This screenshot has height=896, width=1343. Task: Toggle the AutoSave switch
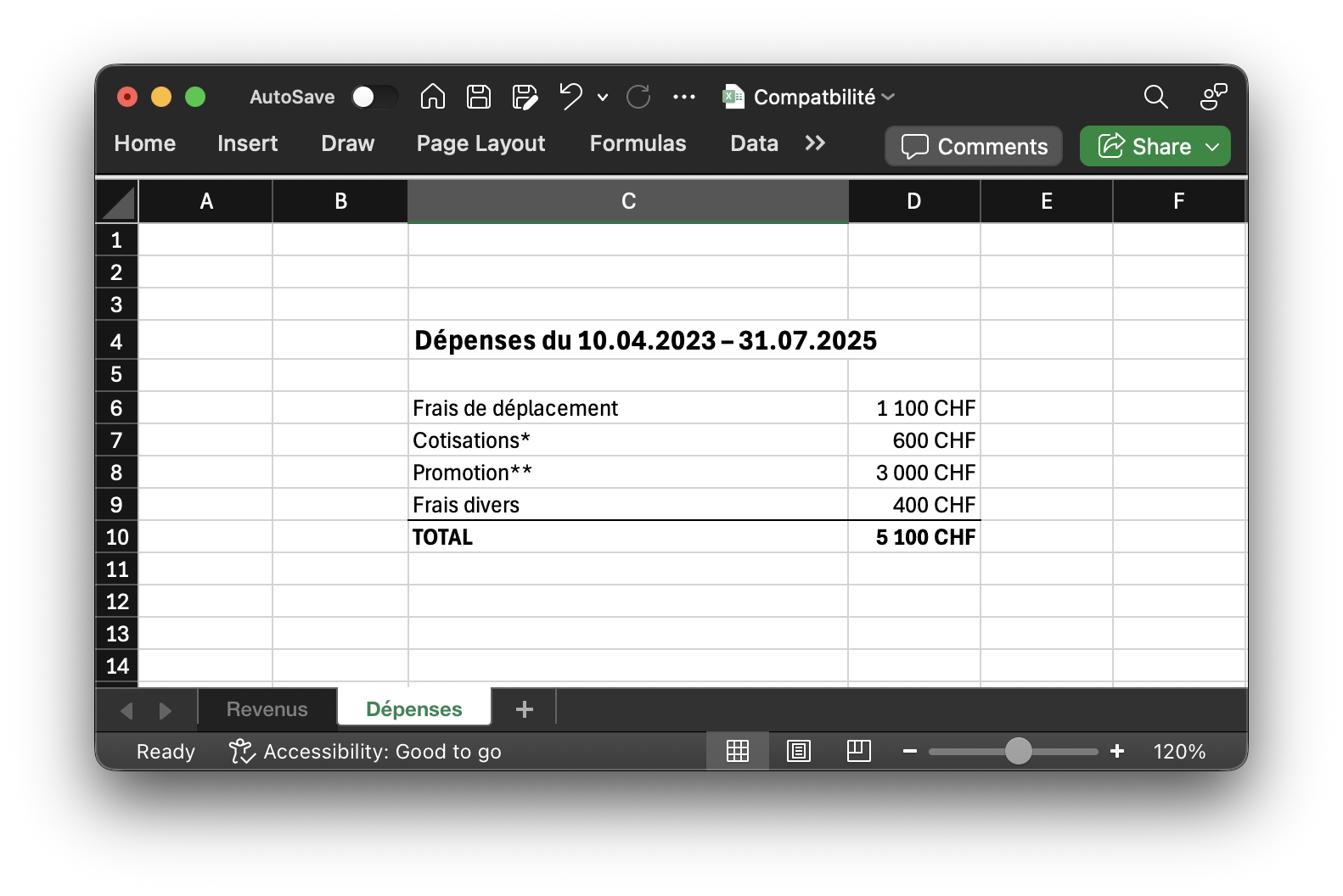[x=374, y=97]
